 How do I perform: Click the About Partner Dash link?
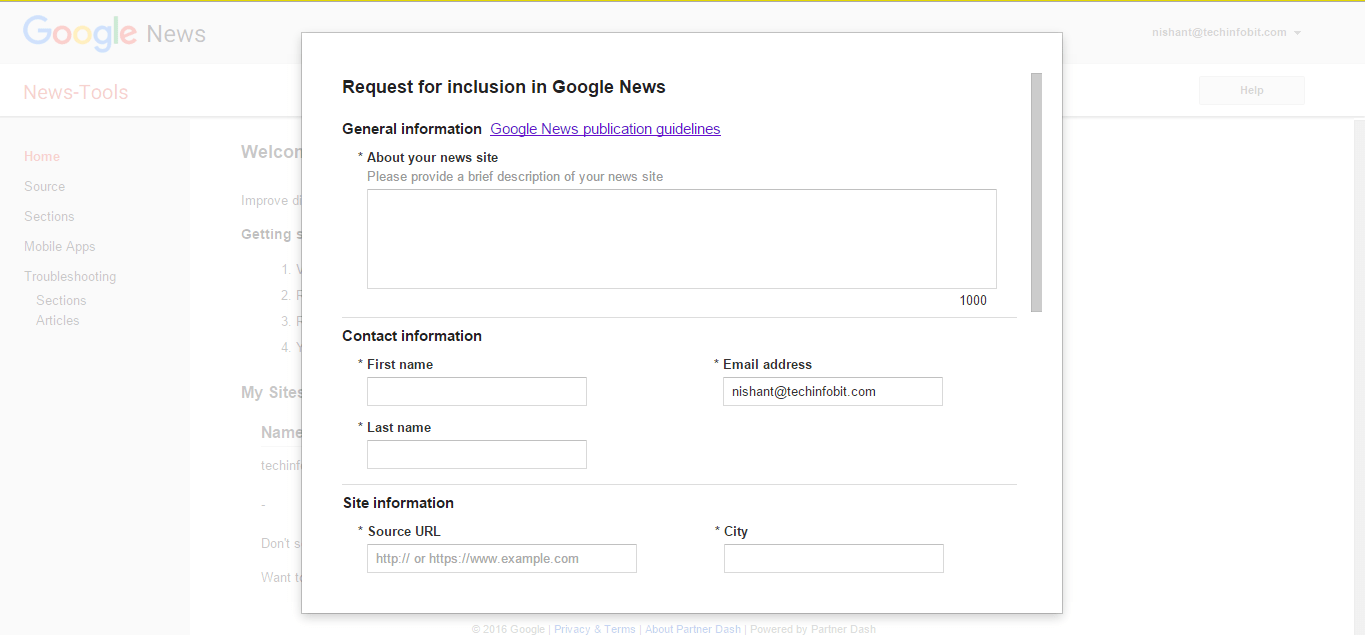point(692,628)
